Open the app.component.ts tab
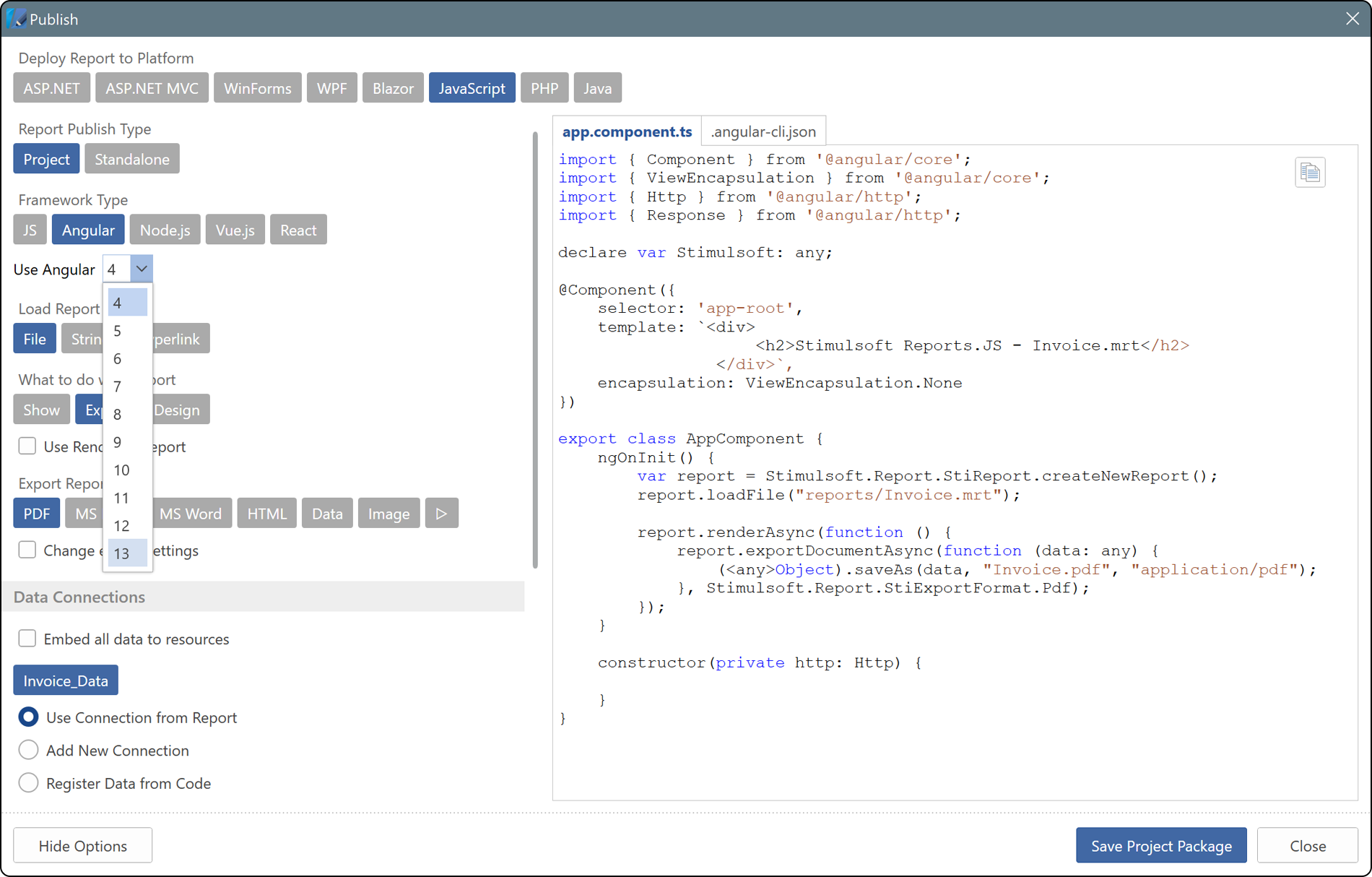 click(627, 131)
